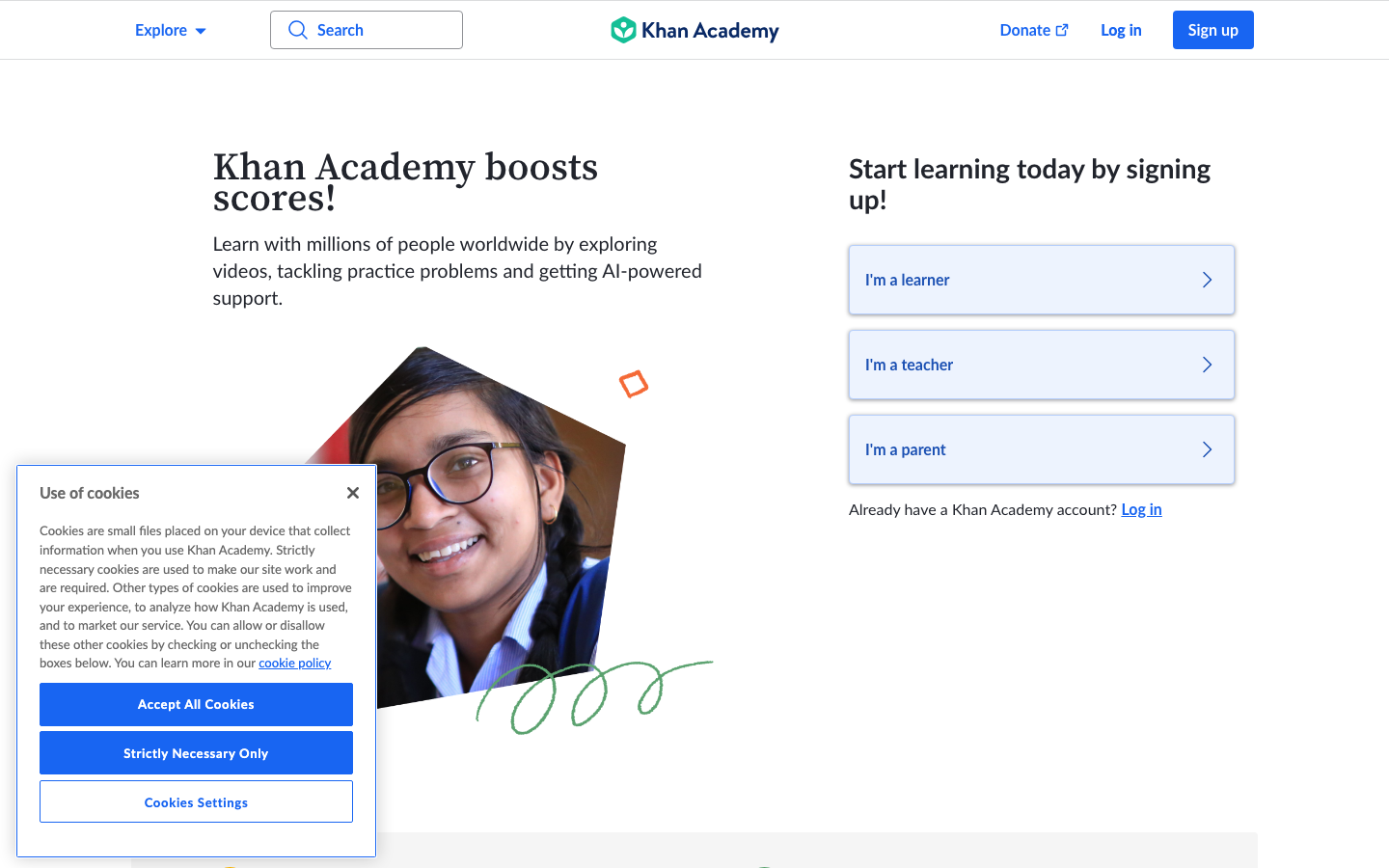Click chevron arrow on I'm a teacher
Image resolution: width=1389 pixels, height=868 pixels.
(x=1207, y=365)
